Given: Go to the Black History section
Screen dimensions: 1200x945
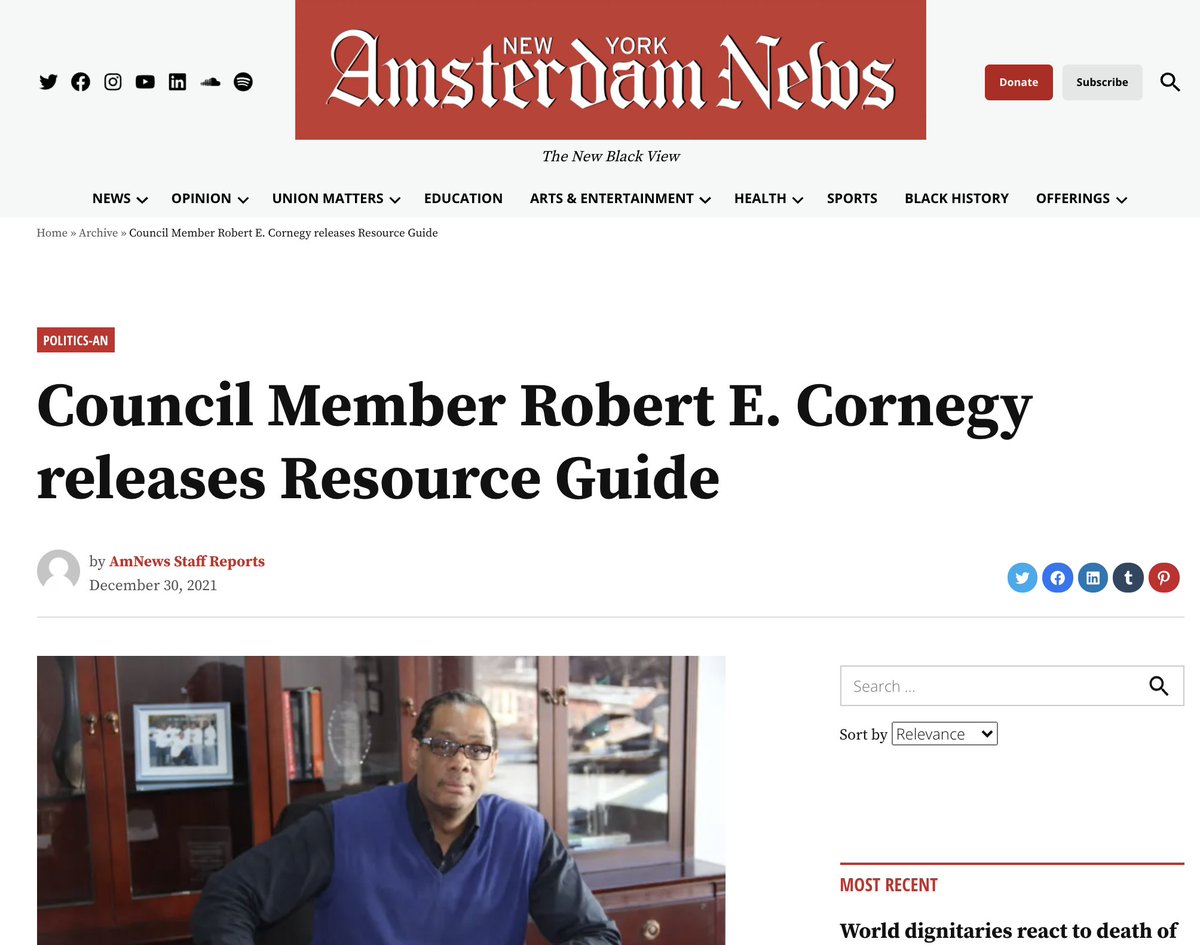Looking at the screenshot, I should 957,198.
